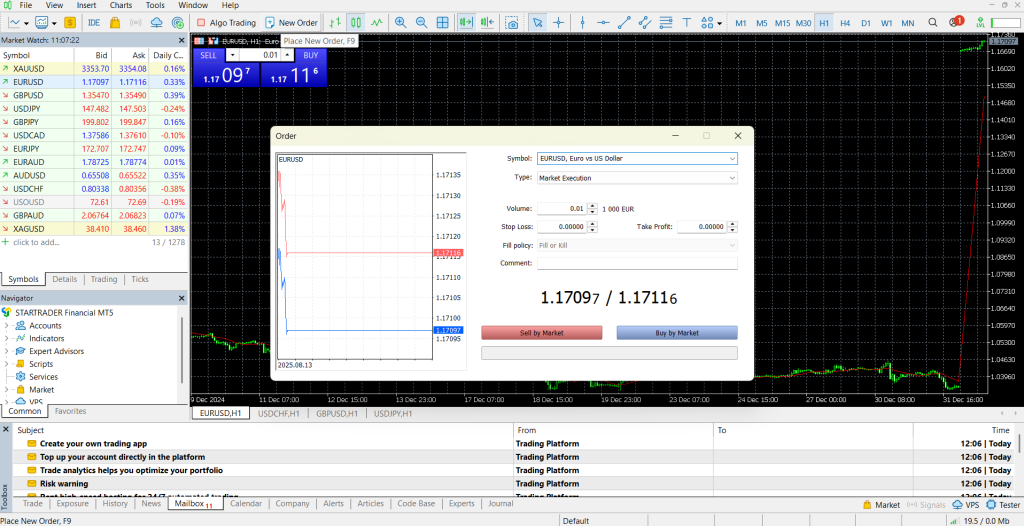Open account notifications icon with badge

955,22
